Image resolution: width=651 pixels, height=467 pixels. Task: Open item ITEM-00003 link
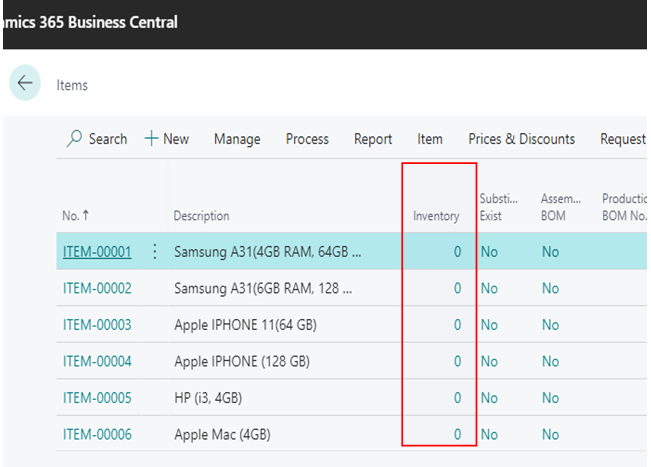97,325
